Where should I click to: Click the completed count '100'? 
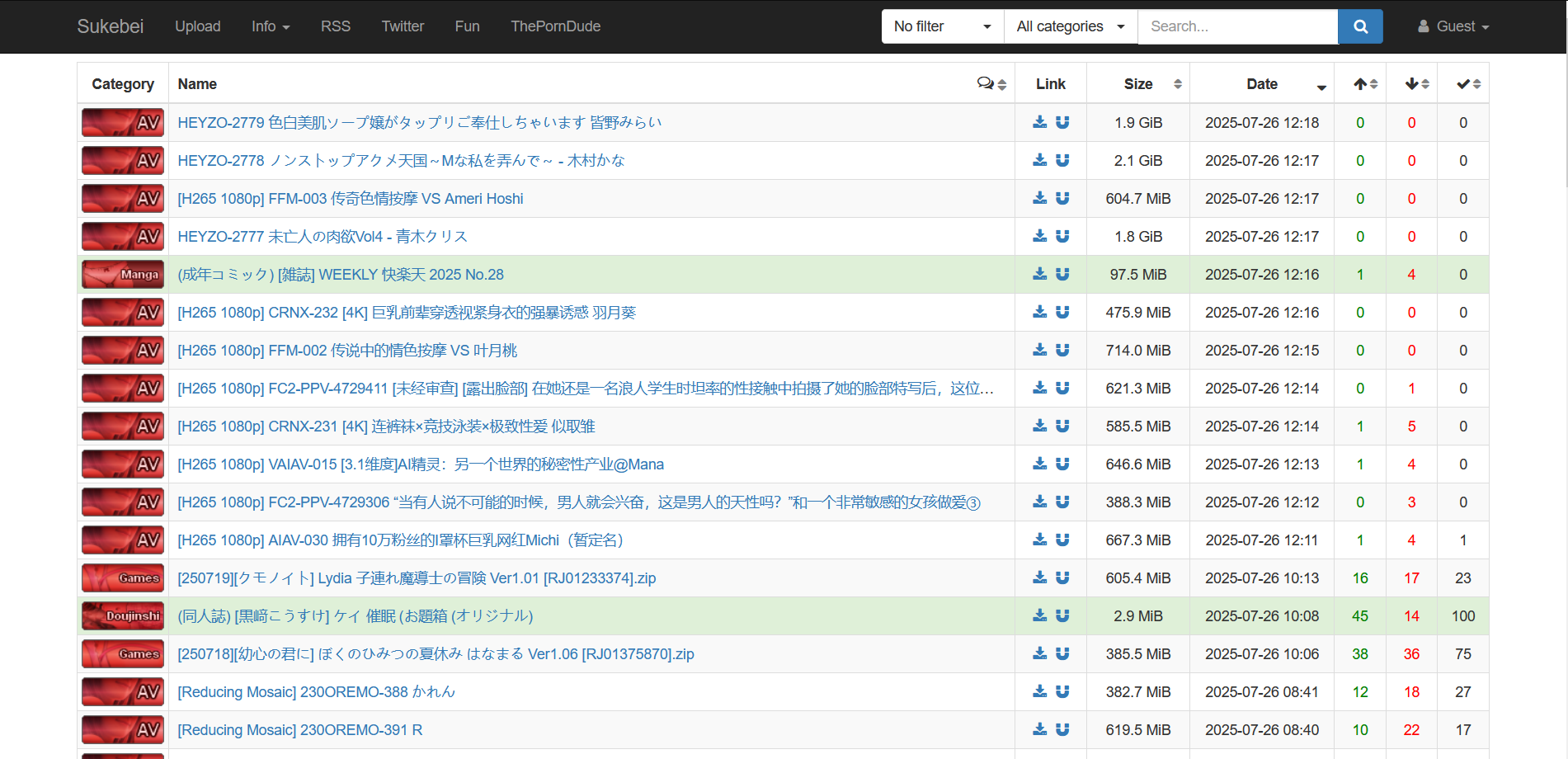[x=1463, y=615]
